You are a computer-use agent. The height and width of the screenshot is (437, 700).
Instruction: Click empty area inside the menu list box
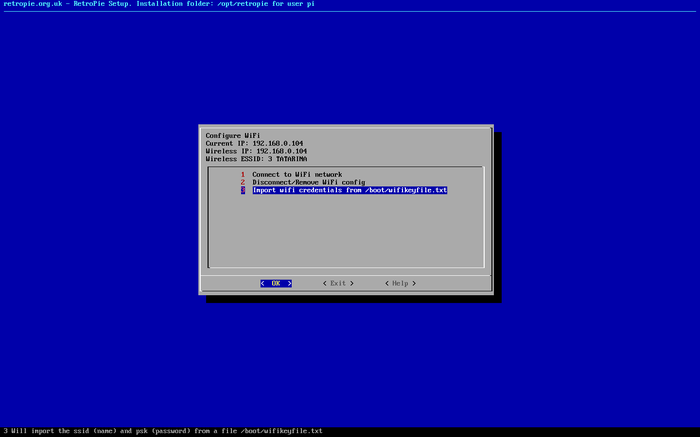(345, 235)
